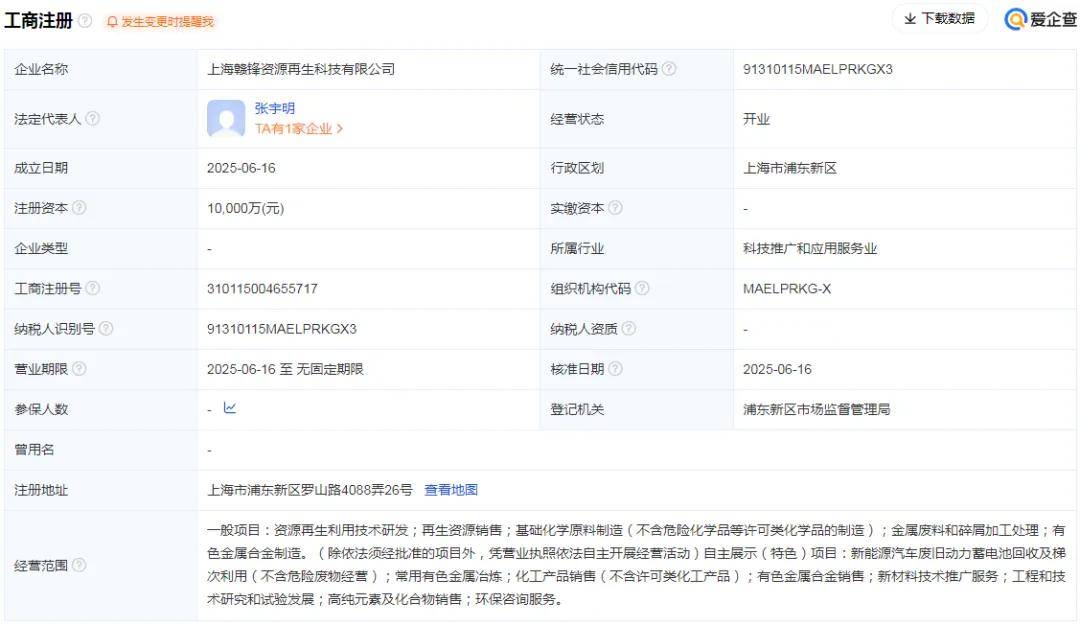
Task: Open 查看地图 map link
Action: pyautogui.click(x=451, y=490)
